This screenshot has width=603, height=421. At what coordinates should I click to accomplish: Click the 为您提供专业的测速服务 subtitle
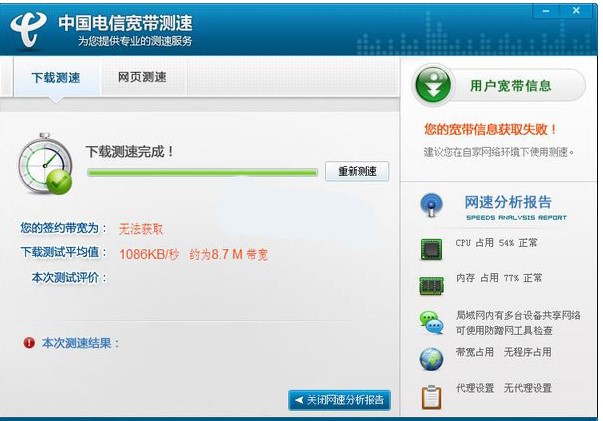click(x=135, y=41)
